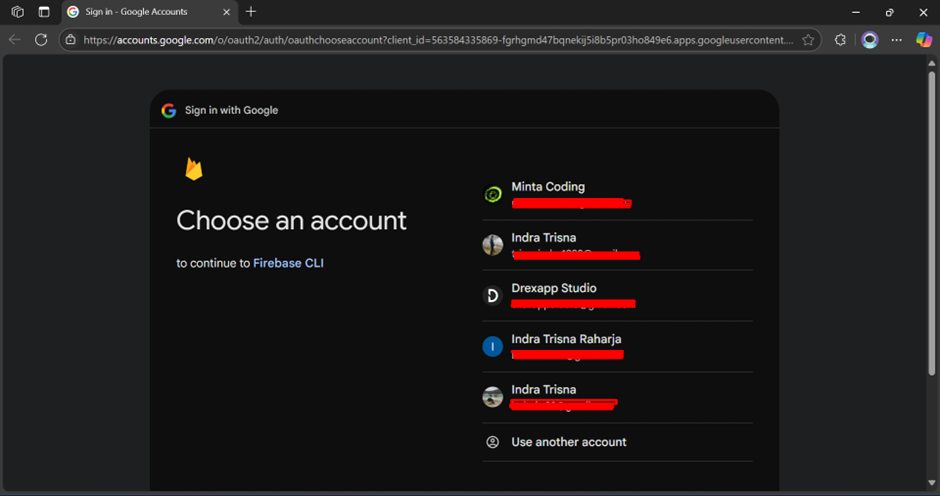Screen dimensions: 940x496
Task: Click Use another account
Action: pos(617,442)
